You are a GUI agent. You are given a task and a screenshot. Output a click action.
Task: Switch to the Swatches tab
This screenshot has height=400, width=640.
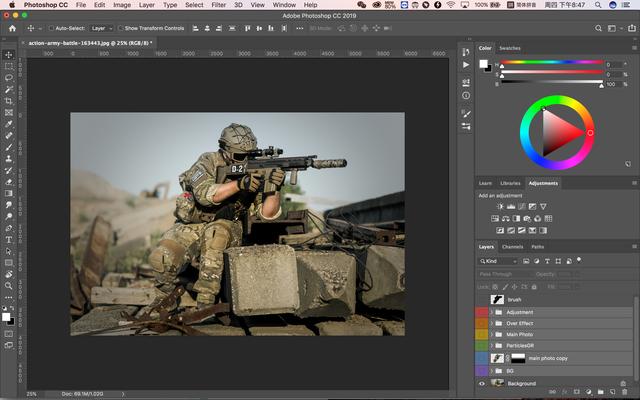510,48
